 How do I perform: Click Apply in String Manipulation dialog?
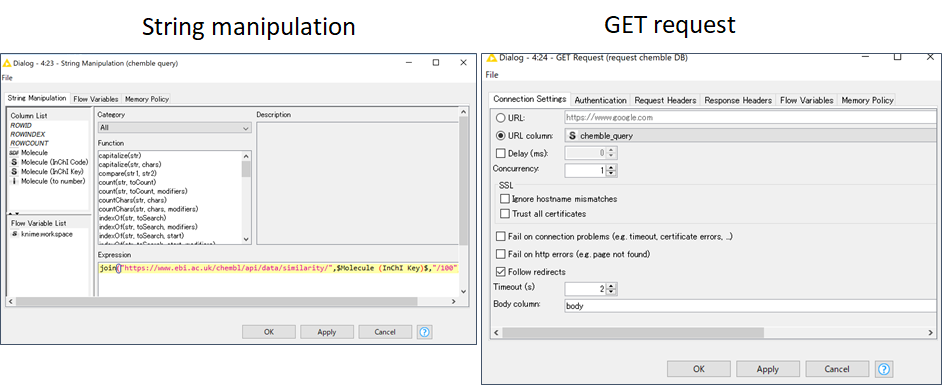[327, 332]
